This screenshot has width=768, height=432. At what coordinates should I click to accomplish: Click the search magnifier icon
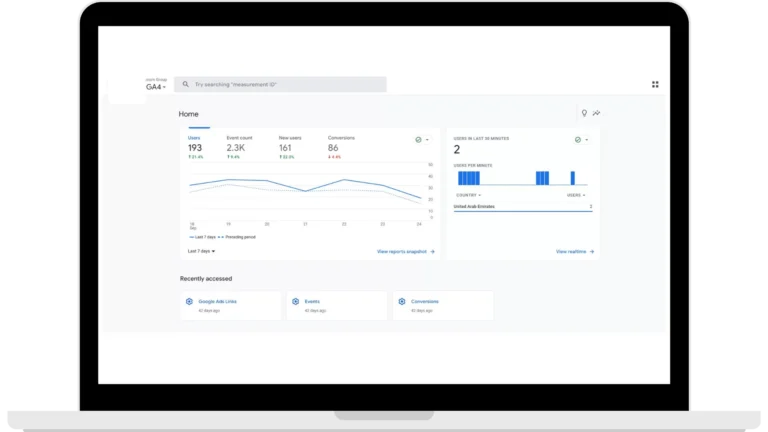coord(186,84)
